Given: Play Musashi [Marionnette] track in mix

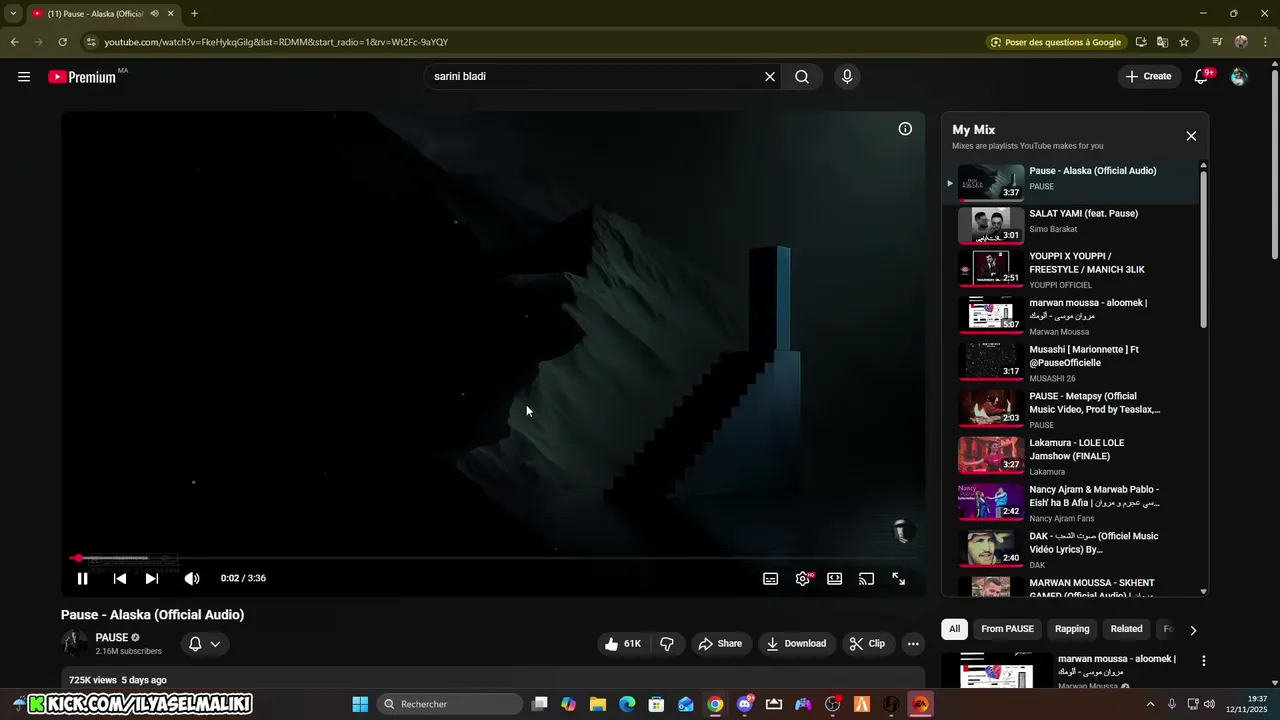Looking at the screenshot, I should click(1070, 364).
